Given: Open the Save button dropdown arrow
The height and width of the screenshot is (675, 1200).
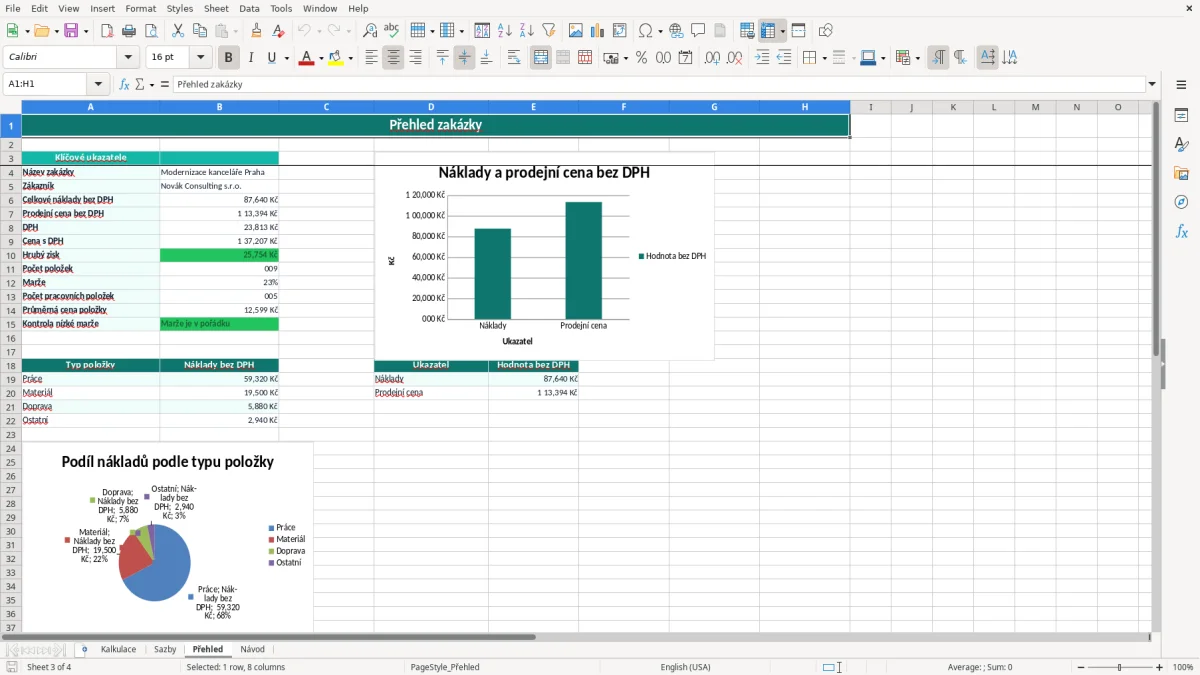Looking at the screenshot, I should pyautogui.click(x=86, y=31).
